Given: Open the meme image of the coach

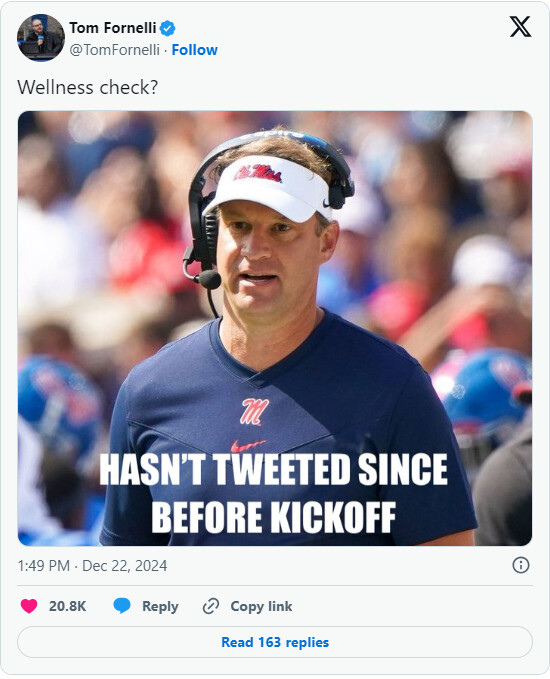Looking at the screenshot, I should point(275,328).
